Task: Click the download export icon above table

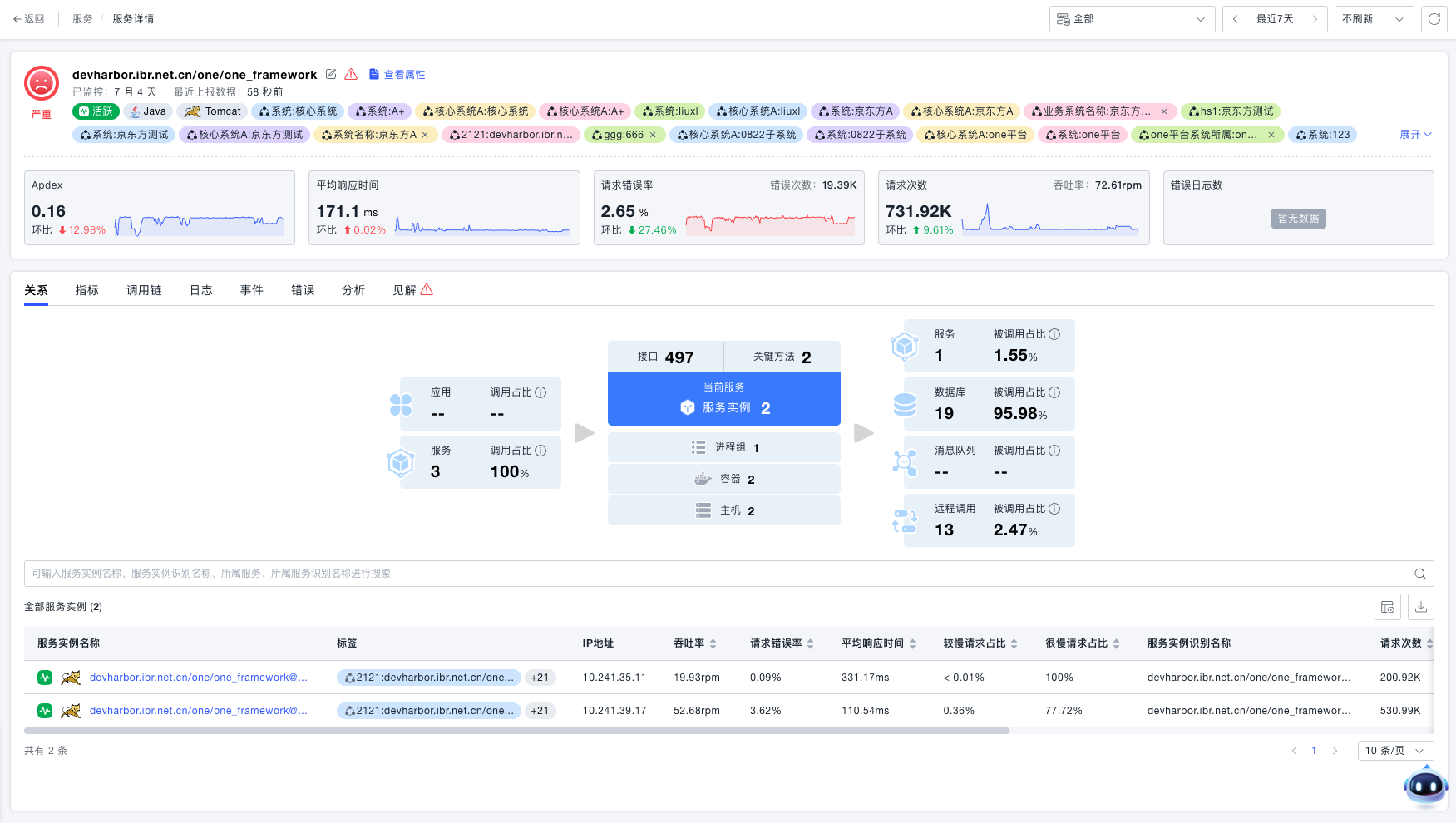Action: point(1421,607)
